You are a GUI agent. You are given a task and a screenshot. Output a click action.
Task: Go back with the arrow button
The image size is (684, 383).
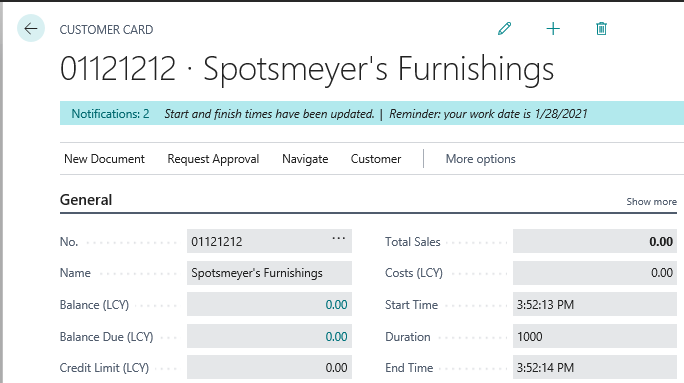[x=31, y=28]
